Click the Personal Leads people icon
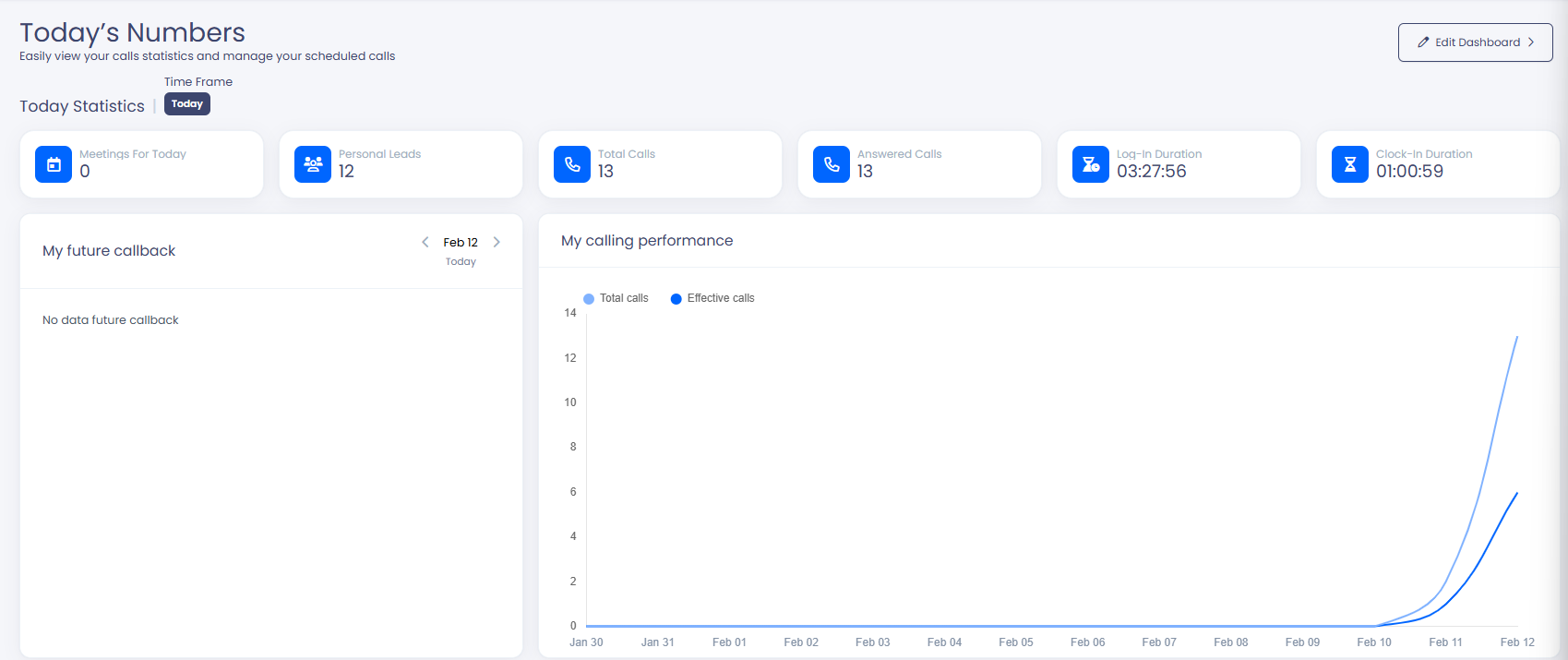Image resolution: width=1568 pixels, height=660 pixels. coord(313,164)
